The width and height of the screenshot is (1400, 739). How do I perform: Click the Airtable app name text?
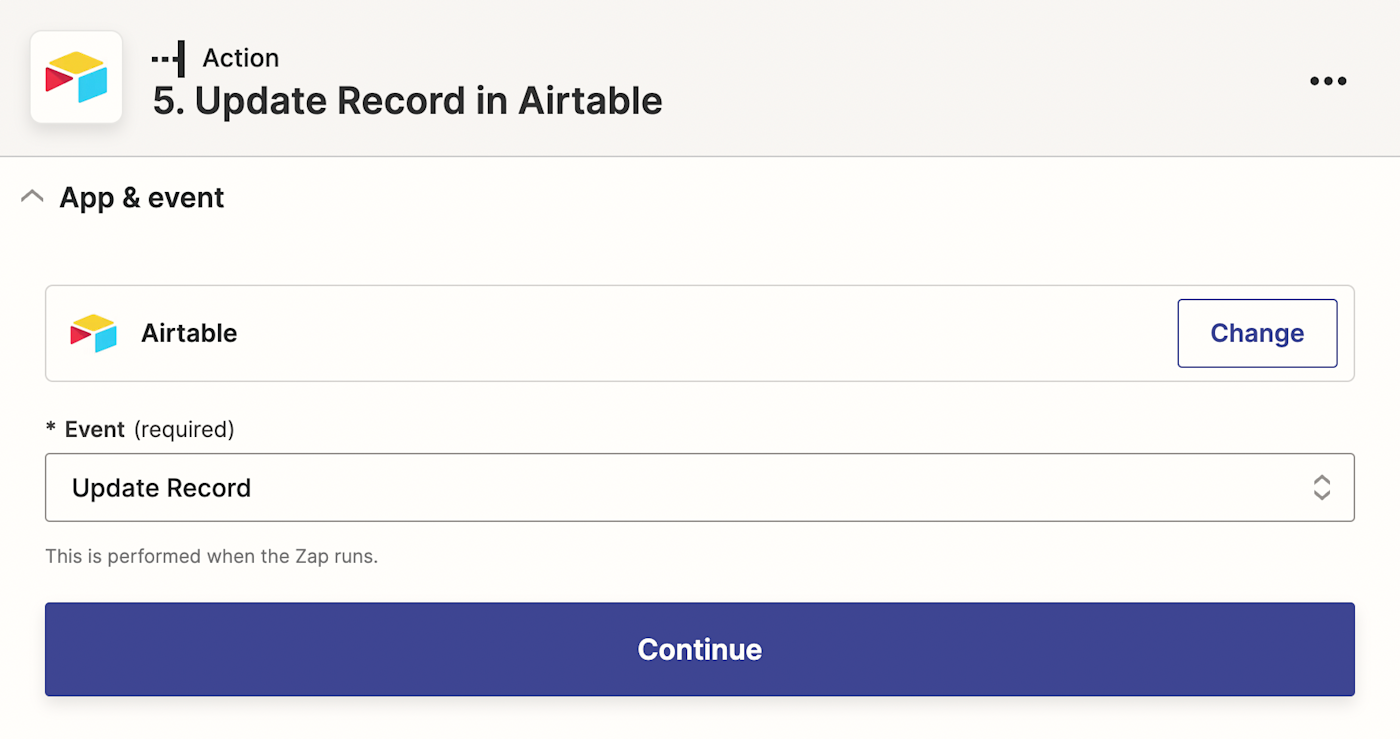click(189, 333)
